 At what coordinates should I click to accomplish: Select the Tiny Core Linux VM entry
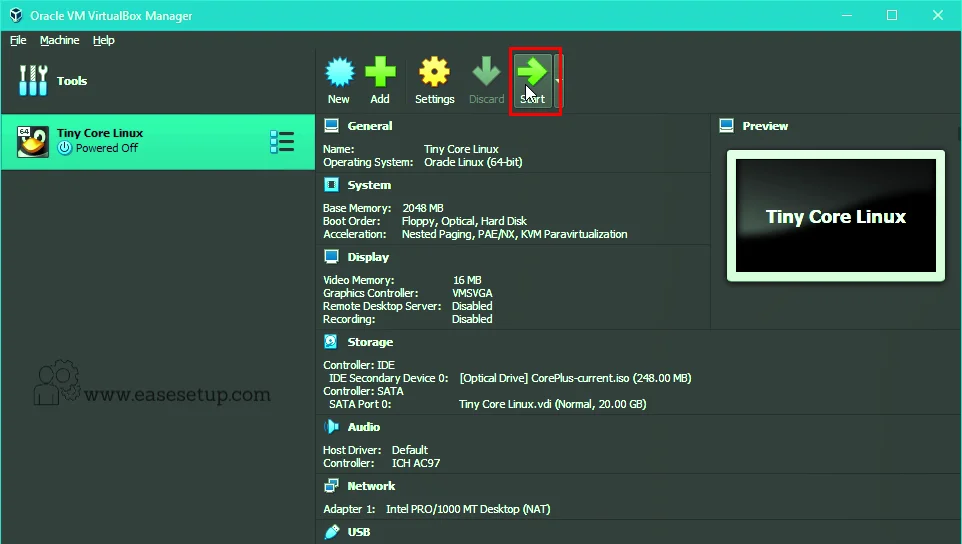click(x=158, y=142)
